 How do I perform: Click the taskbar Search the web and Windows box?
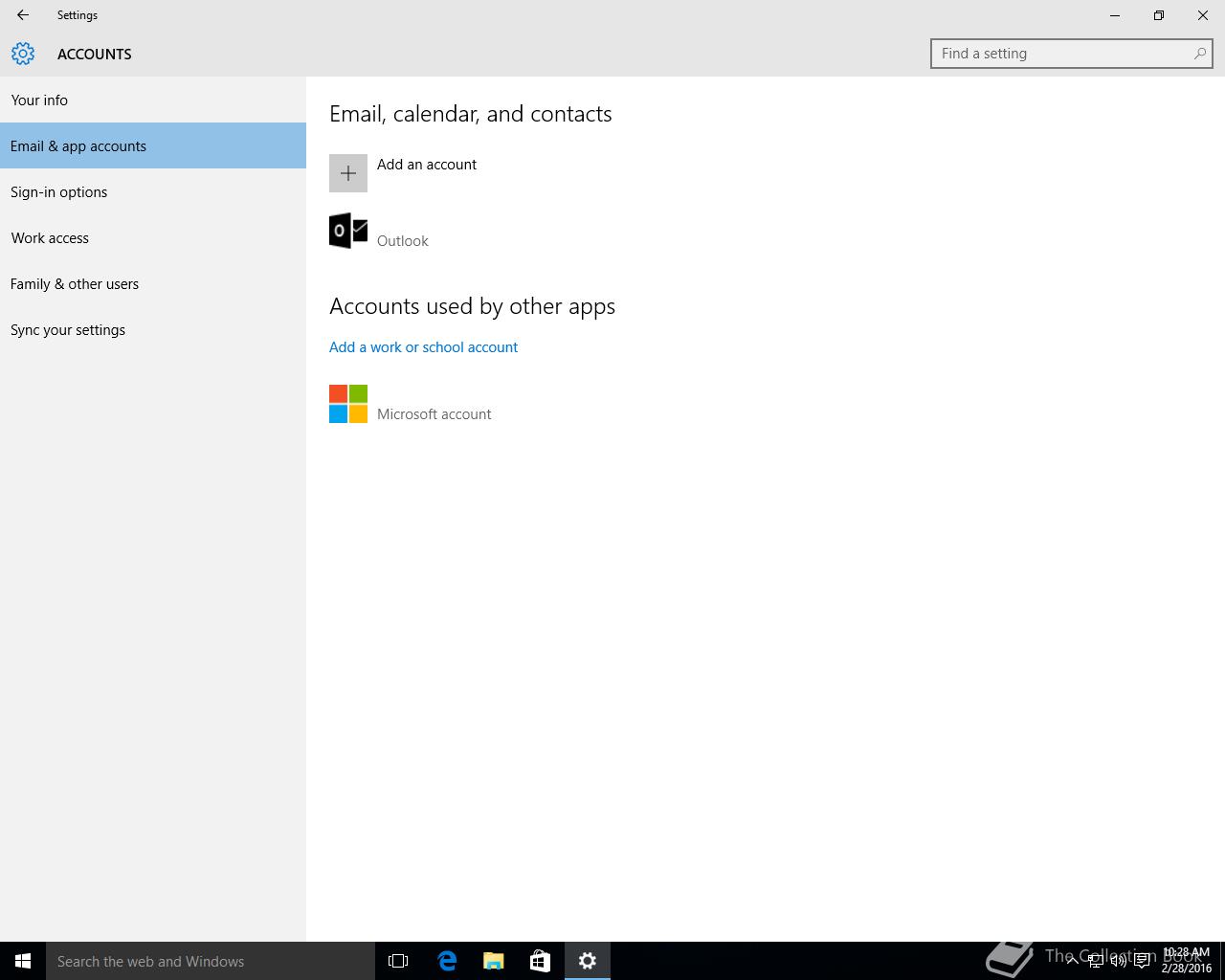(211, 961)
